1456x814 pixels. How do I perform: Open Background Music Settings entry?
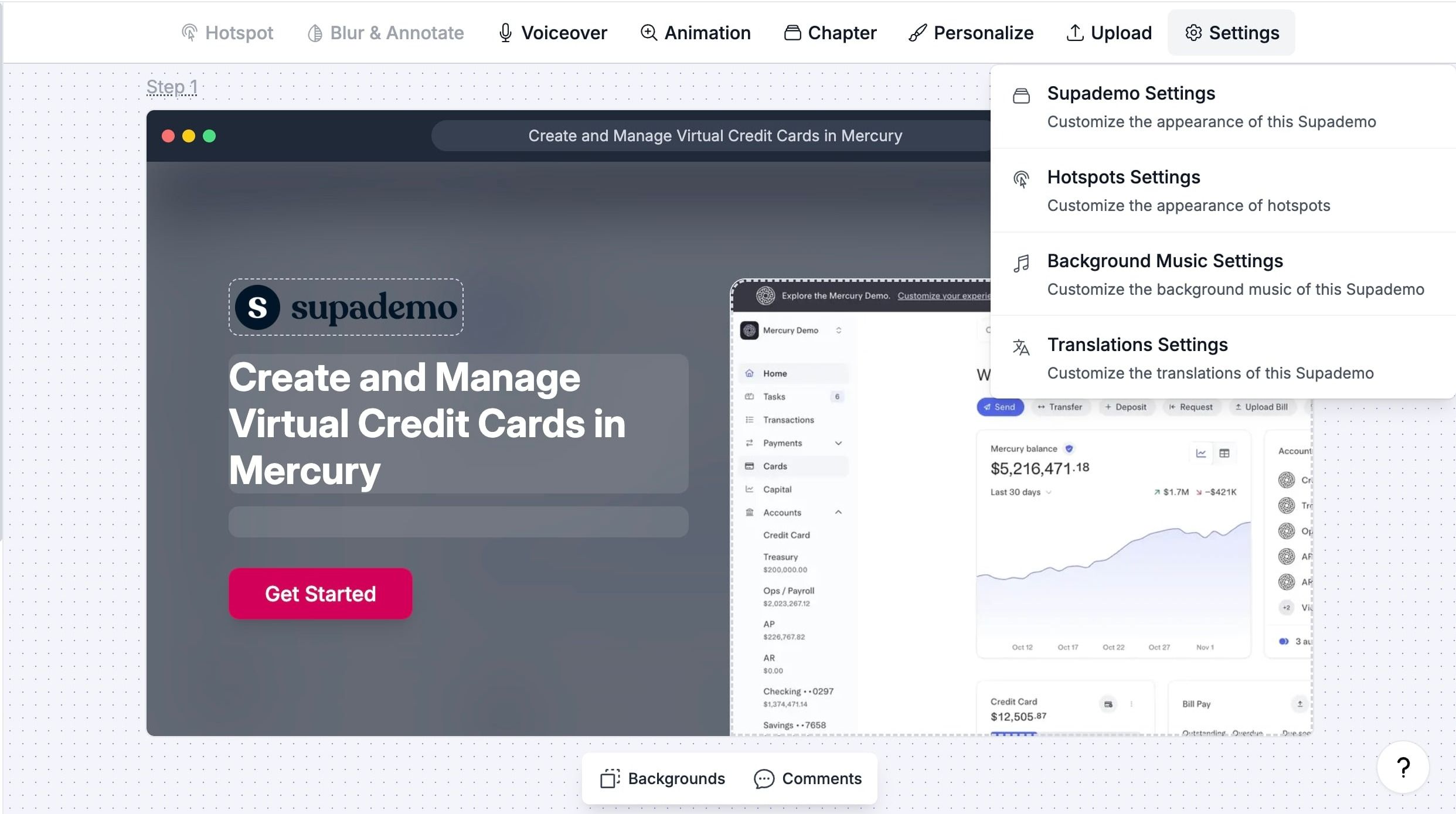click(x=1223, y=275)
